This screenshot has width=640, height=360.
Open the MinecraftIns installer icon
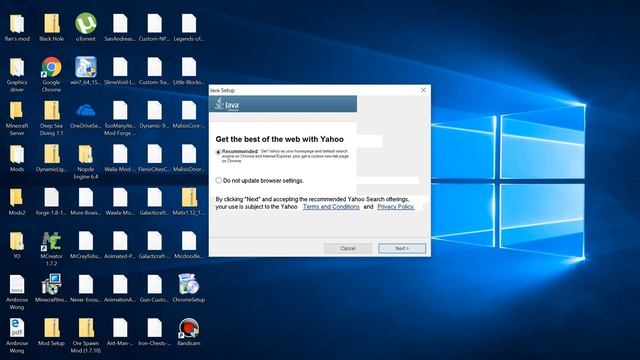tap(51, 288)
